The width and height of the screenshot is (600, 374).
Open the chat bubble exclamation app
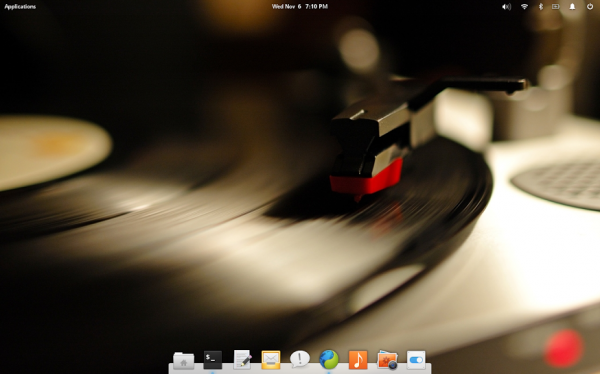point(300,359)
